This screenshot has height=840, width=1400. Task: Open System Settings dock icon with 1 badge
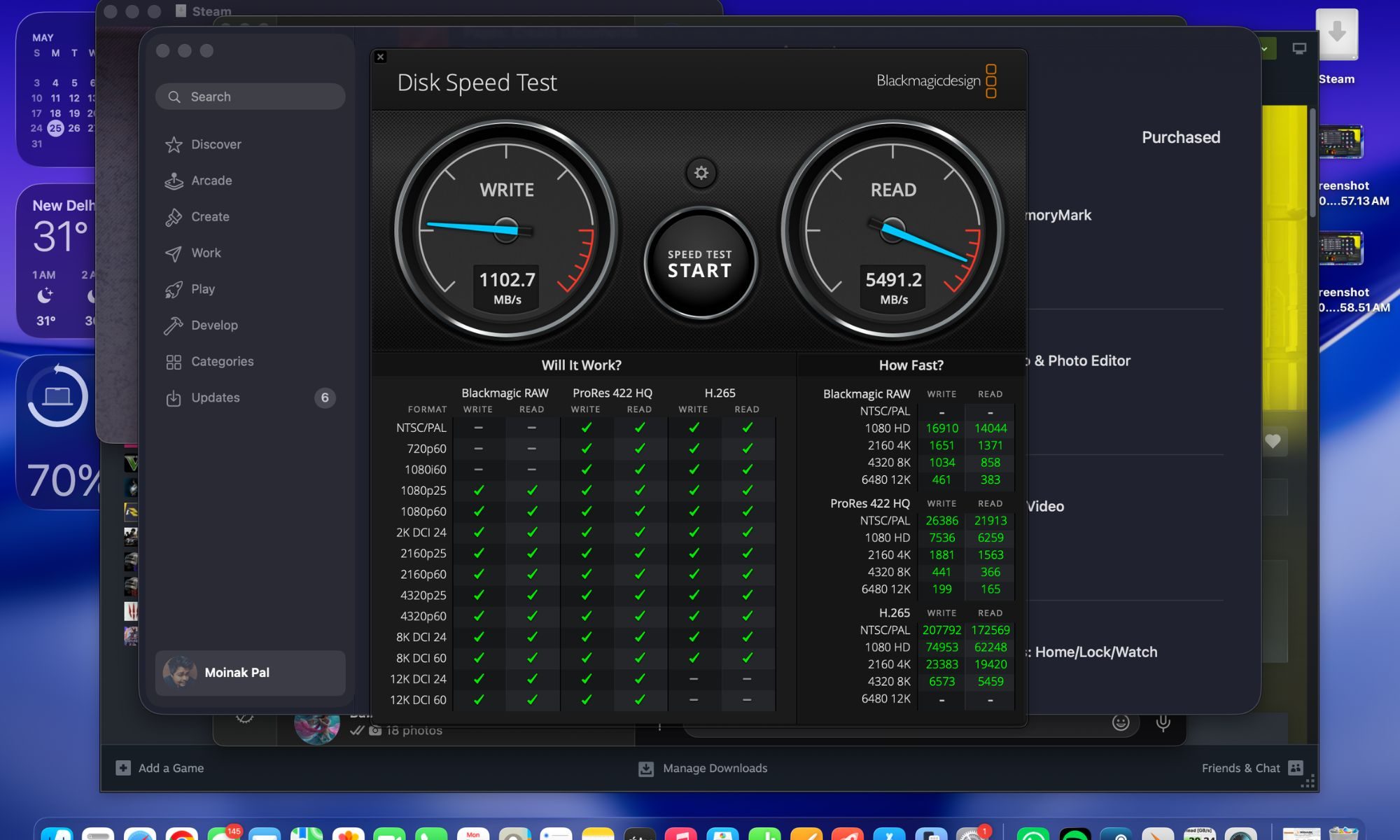coord(973,833)
